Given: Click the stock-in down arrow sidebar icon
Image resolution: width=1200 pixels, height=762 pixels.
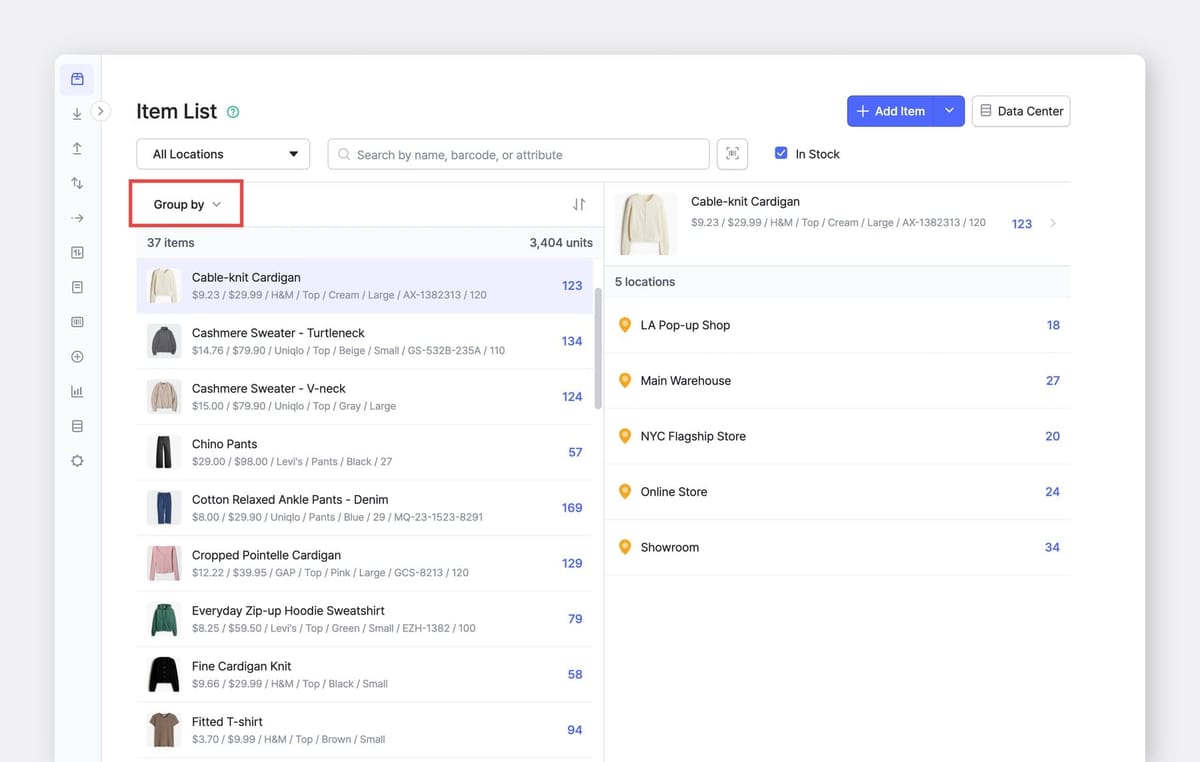Looking at the screenshot, I should (77, 114).
